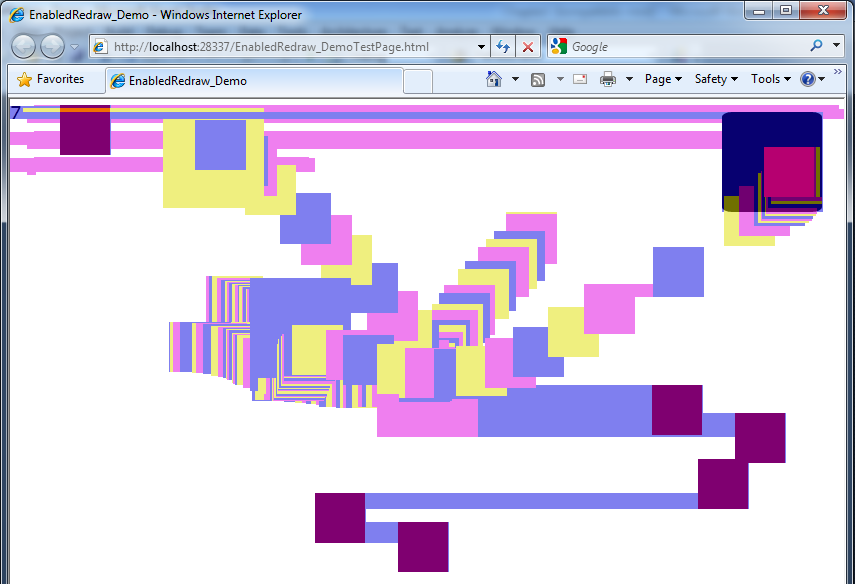
Task: Click the search magnifier icon
Action: tap(816, 46)
